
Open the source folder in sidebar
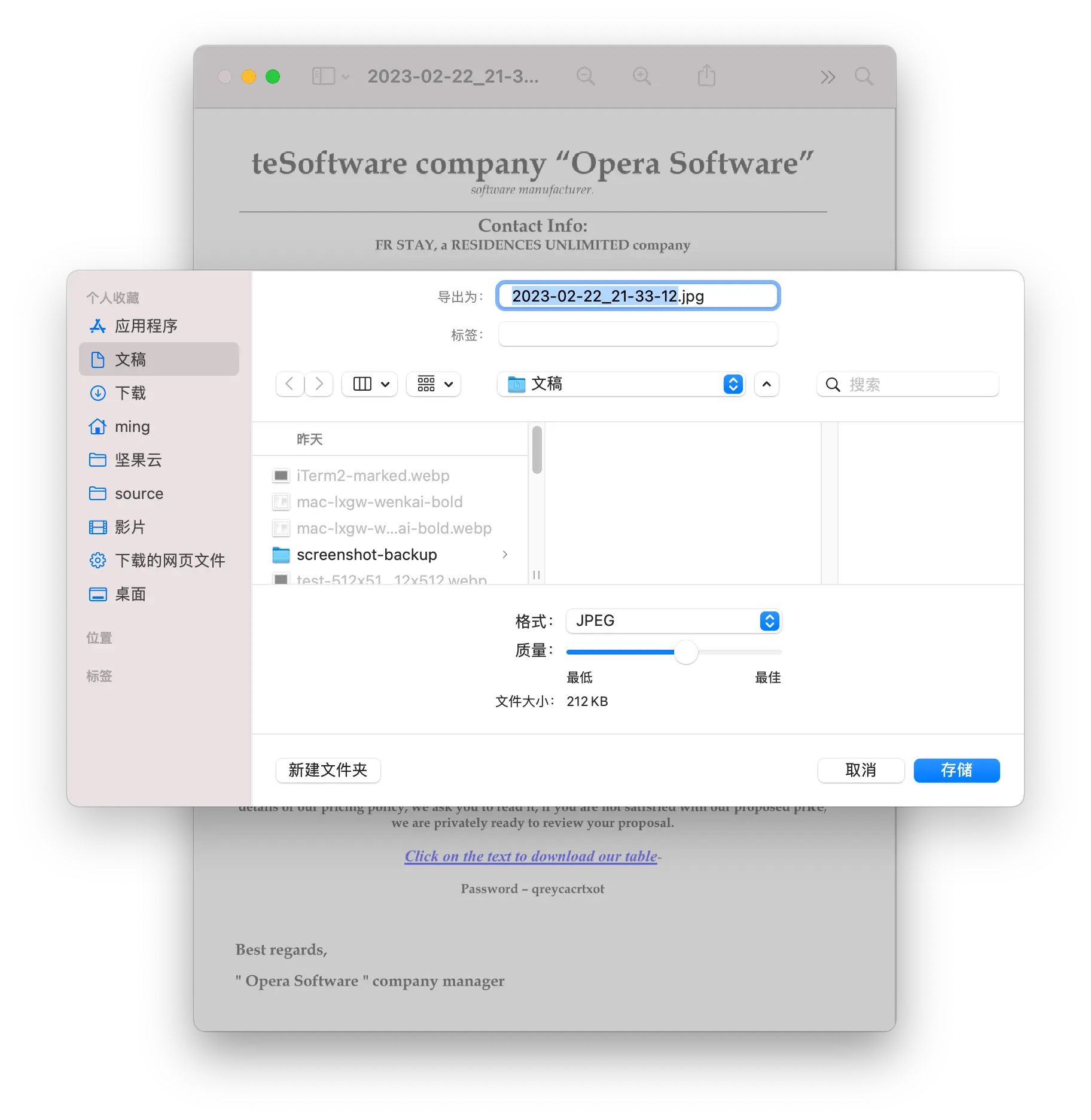click(x=159, y=494)
